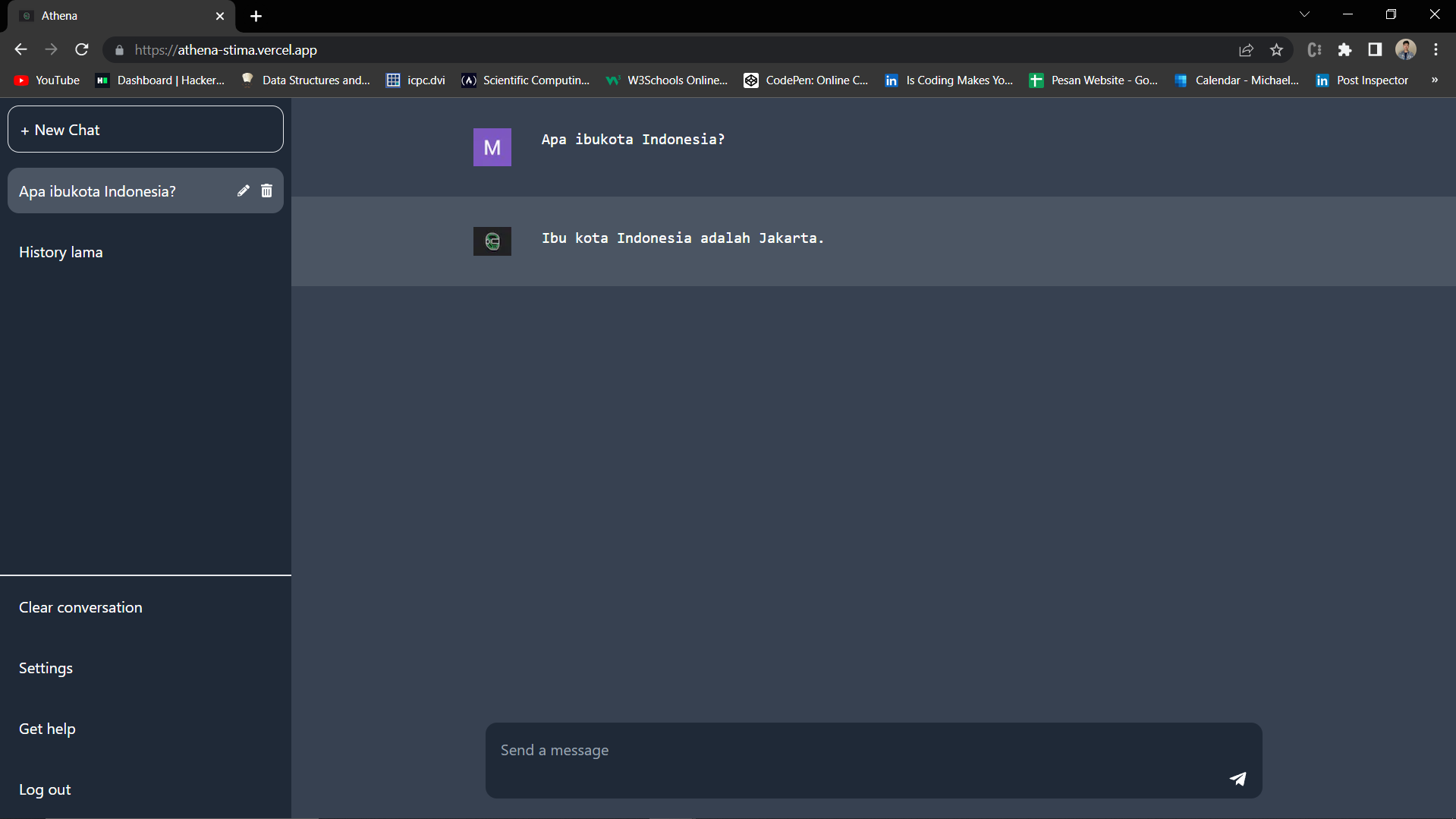Reload the page with the refresh icon
Viewport: 1456px width, 819px height.
pyautogui.click(x=81, y=49)
